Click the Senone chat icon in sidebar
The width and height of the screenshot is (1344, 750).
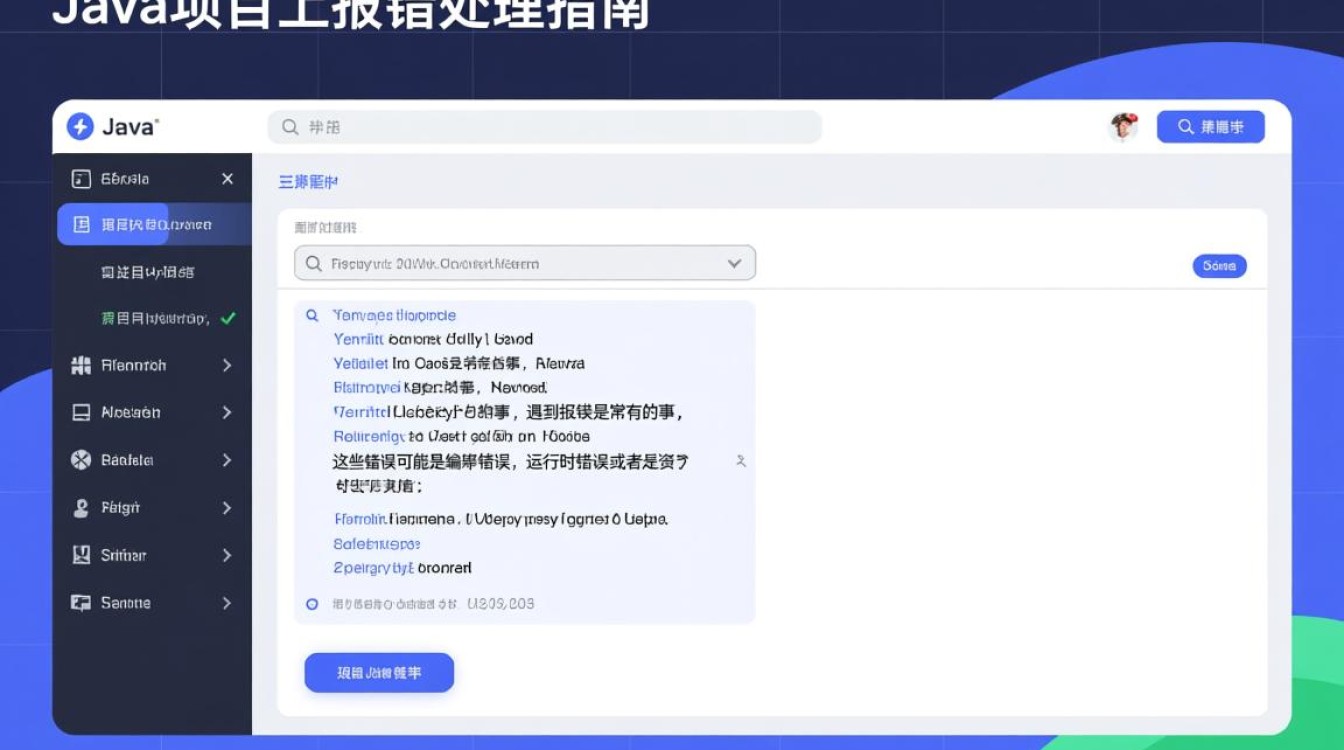(x=81, y=603)
